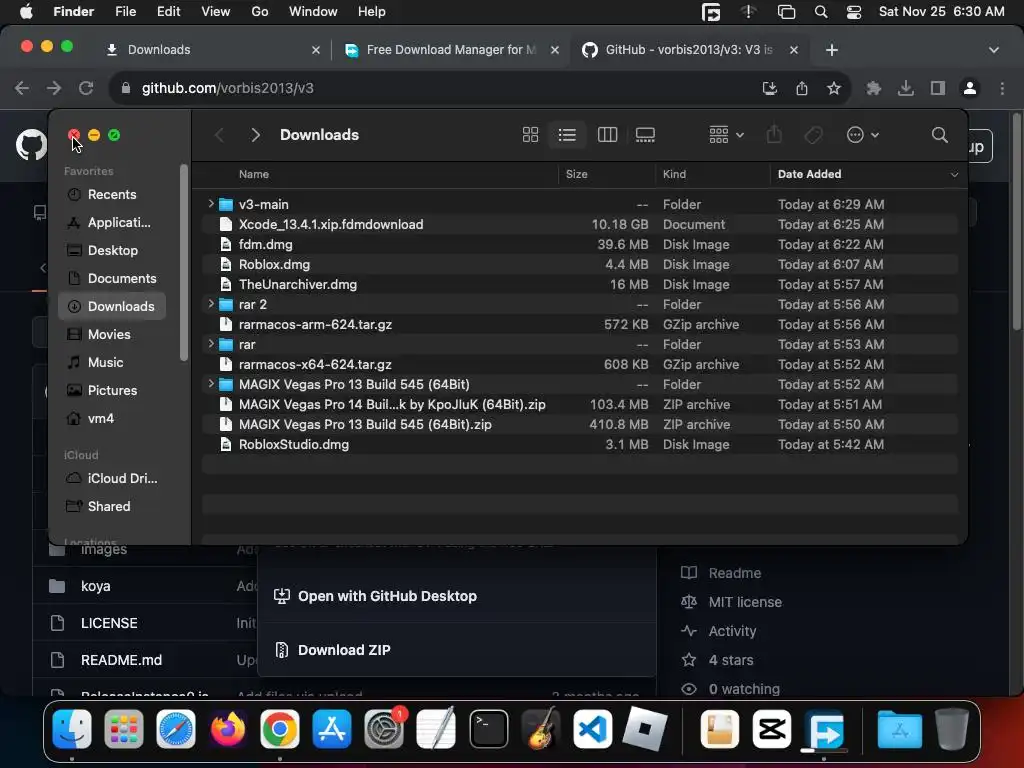
Task: Open Terminal from the Dock
Action: [x=488, y=729]
